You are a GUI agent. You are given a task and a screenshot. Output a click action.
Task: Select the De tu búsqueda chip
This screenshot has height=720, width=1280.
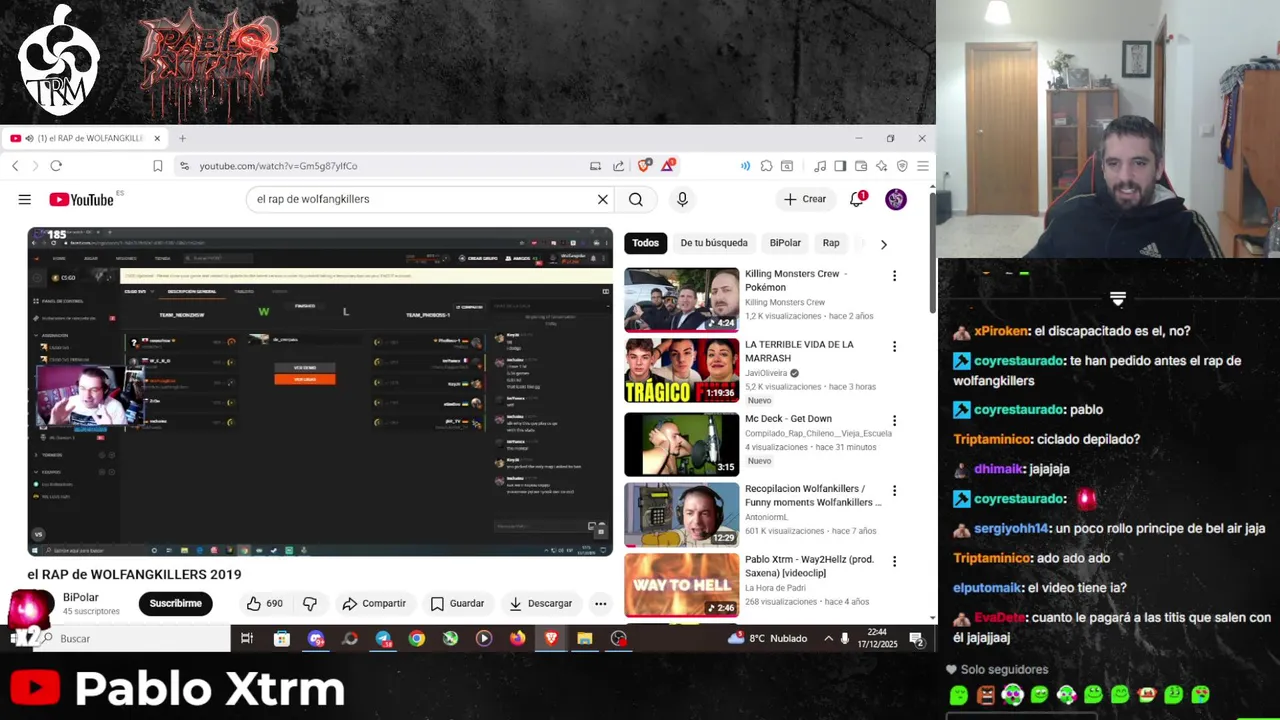tap(714, 243)
